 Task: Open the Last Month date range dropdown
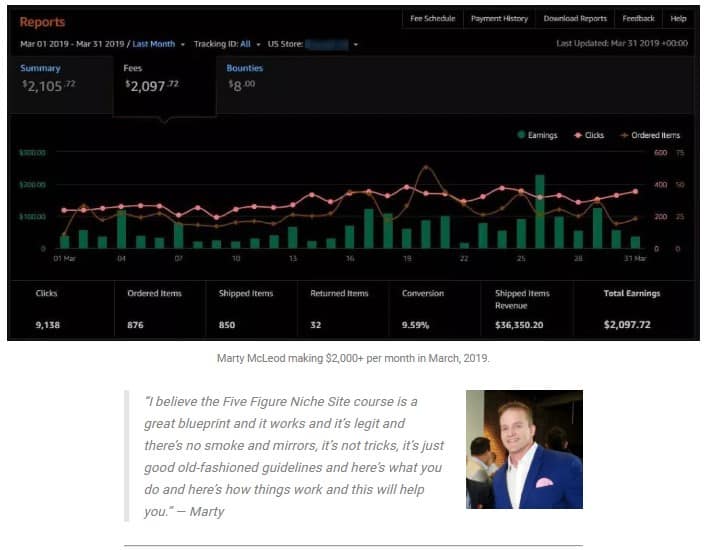[x=183, y=45]
